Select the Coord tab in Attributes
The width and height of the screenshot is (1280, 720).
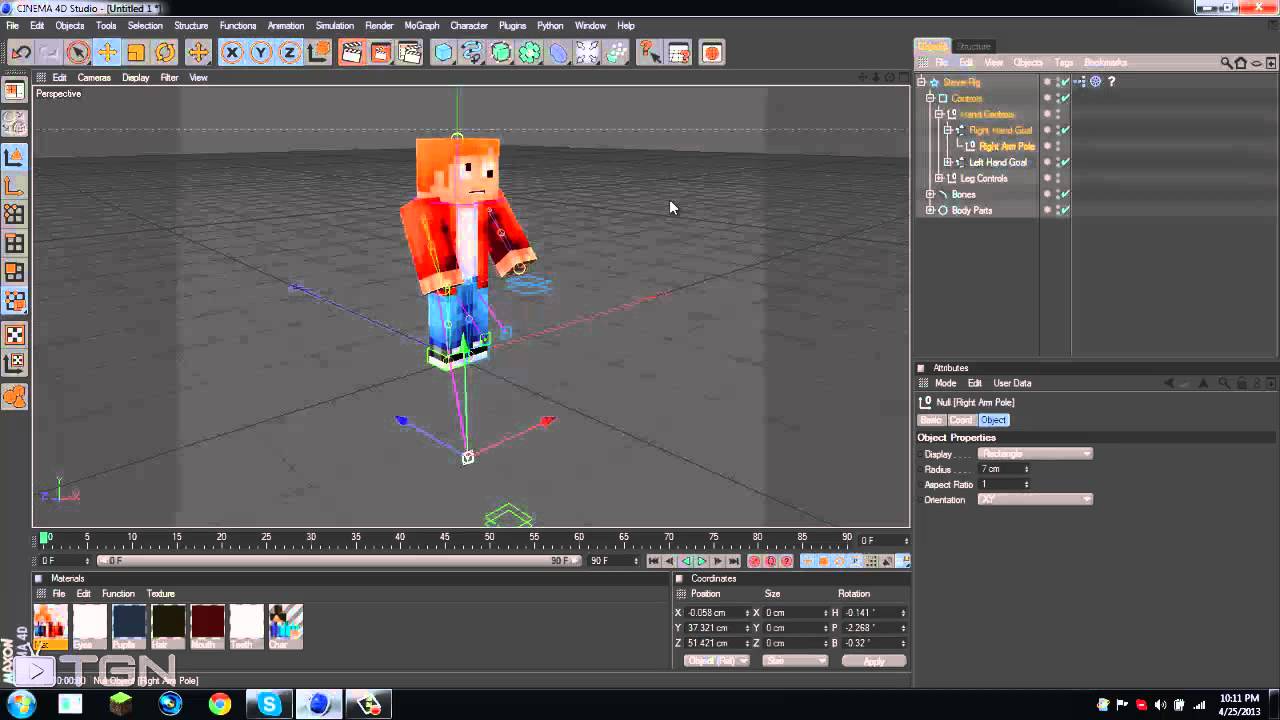tap(961, 420)
